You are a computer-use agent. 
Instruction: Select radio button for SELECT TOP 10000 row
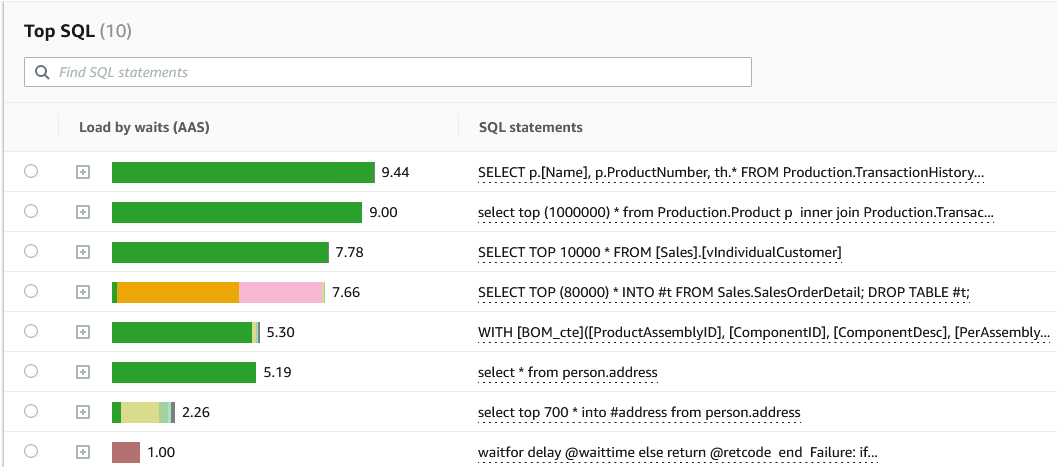(x=31, y=251)
